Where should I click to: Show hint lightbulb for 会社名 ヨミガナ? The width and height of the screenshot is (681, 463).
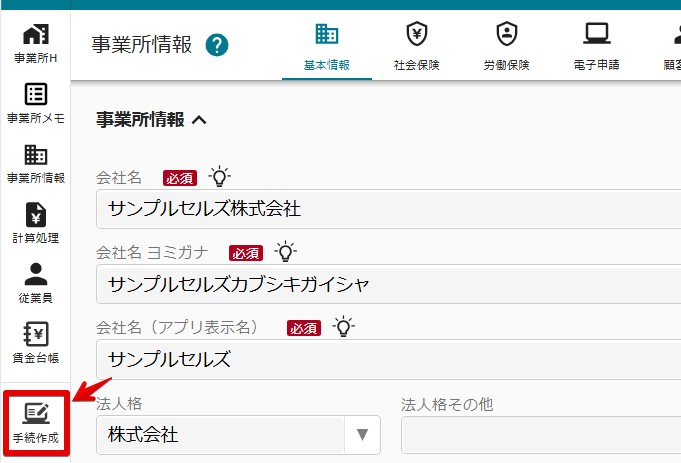click(x=285, y=251)
